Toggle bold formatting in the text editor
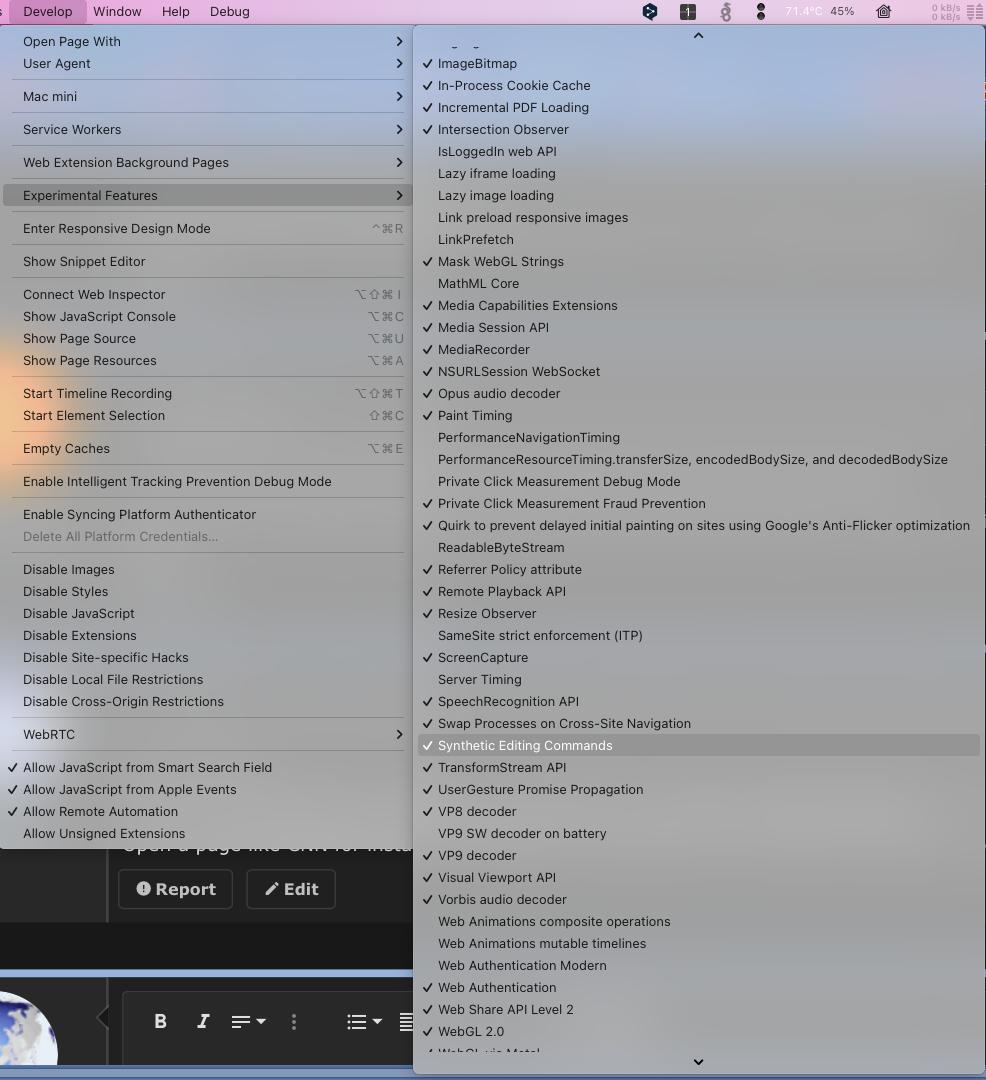This screenshot has height=1080, width=986. tap(161, 1021)
